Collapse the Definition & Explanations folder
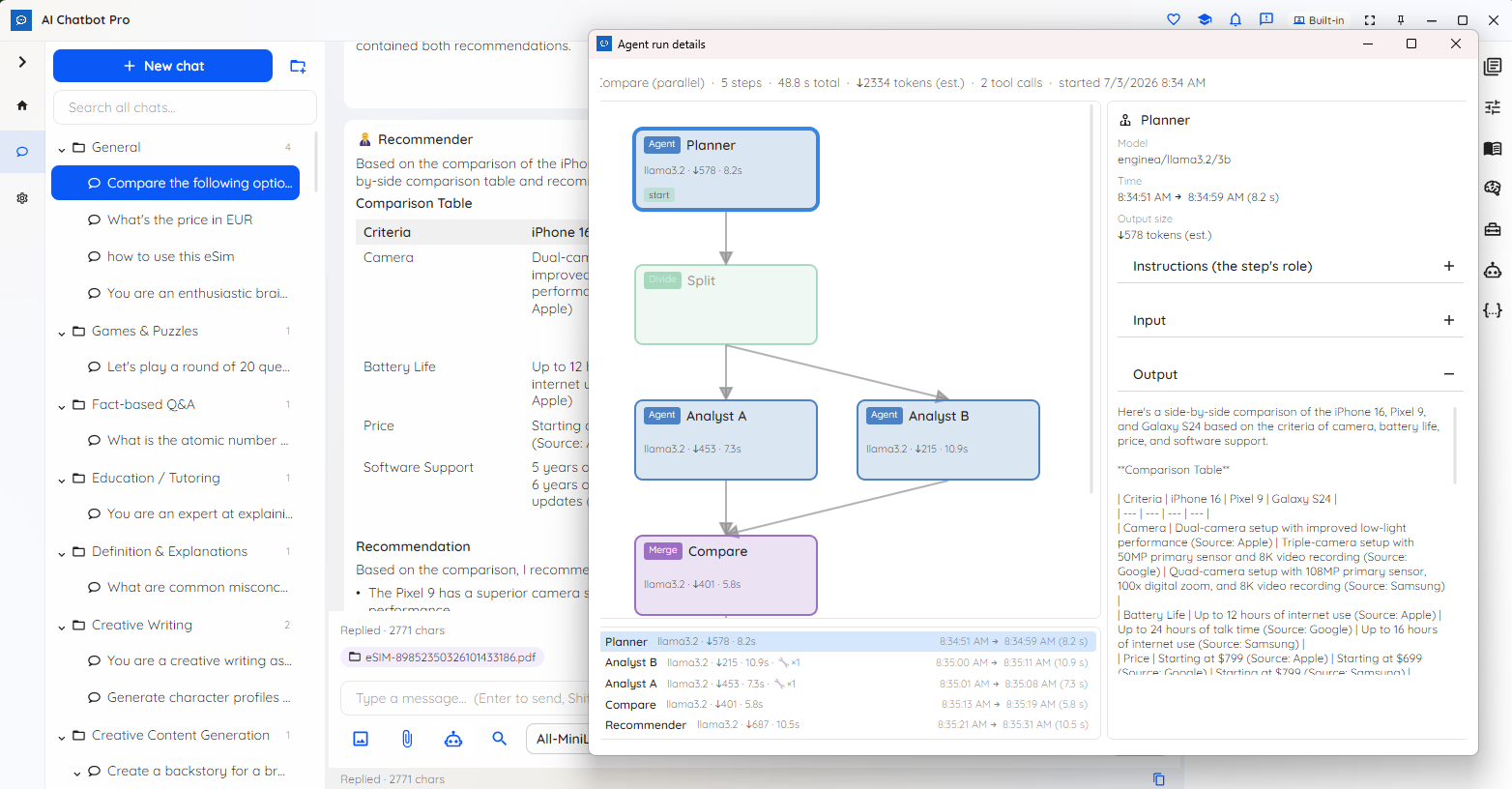Image resolution: width=1512 pixels, height=789 pixels. click(62, 552)
